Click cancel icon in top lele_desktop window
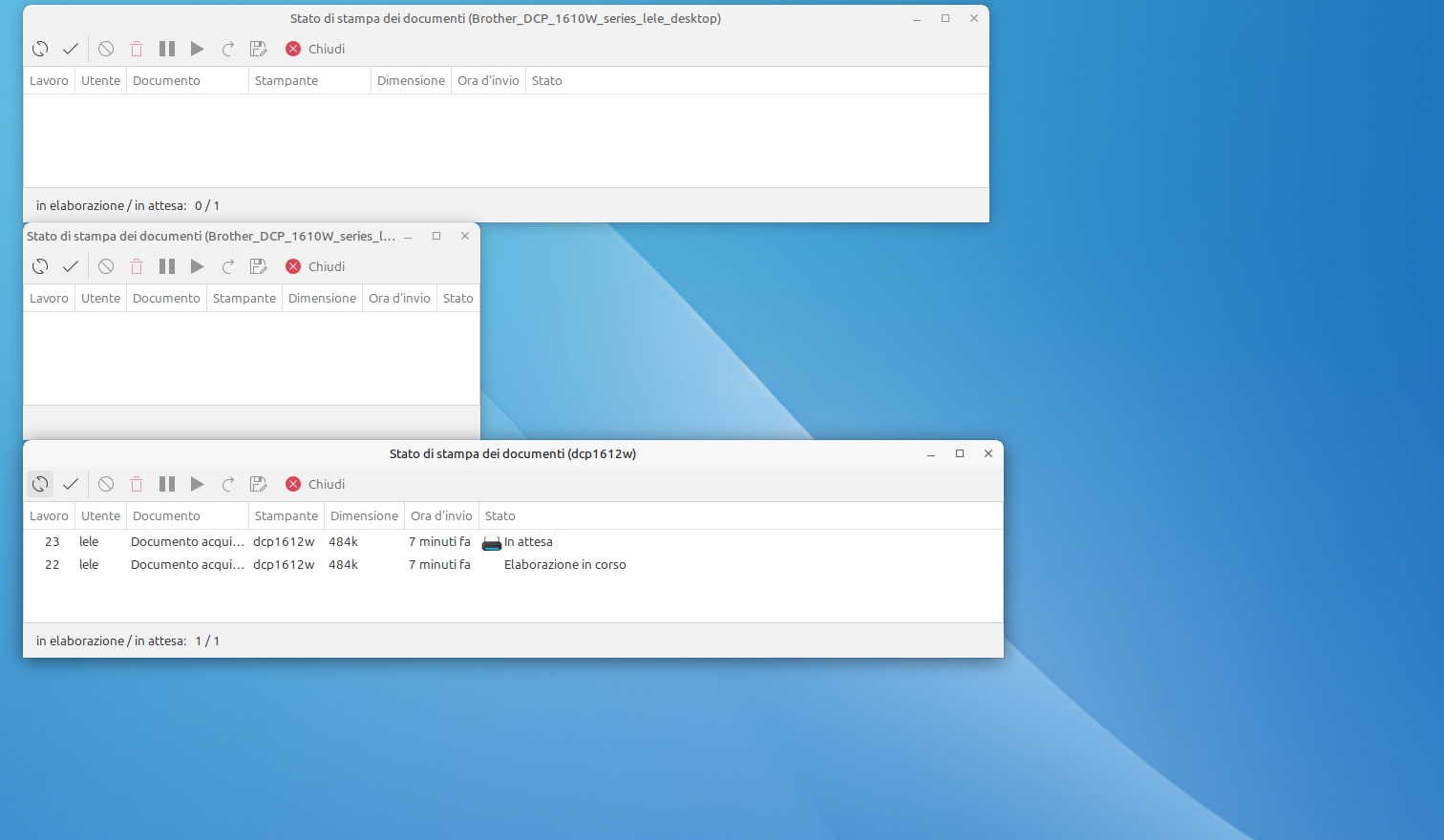 106,49
